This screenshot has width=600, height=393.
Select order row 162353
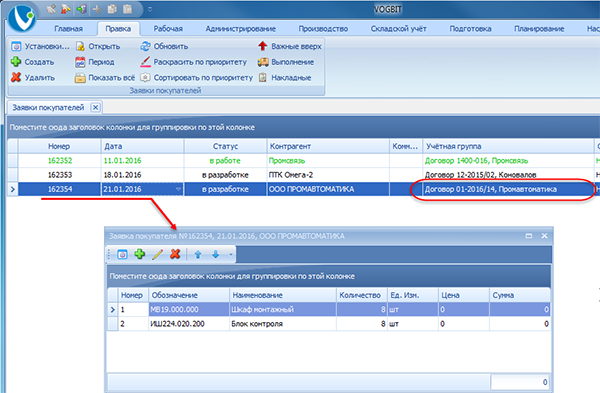(x=60, y=175)
